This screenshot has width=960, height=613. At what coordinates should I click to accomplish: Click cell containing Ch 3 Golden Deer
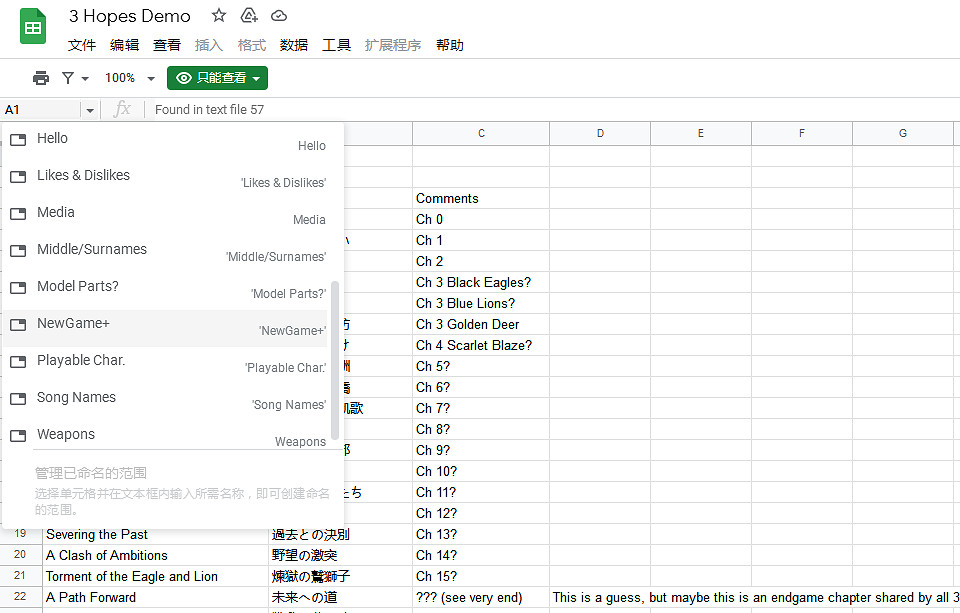[480, 324]
